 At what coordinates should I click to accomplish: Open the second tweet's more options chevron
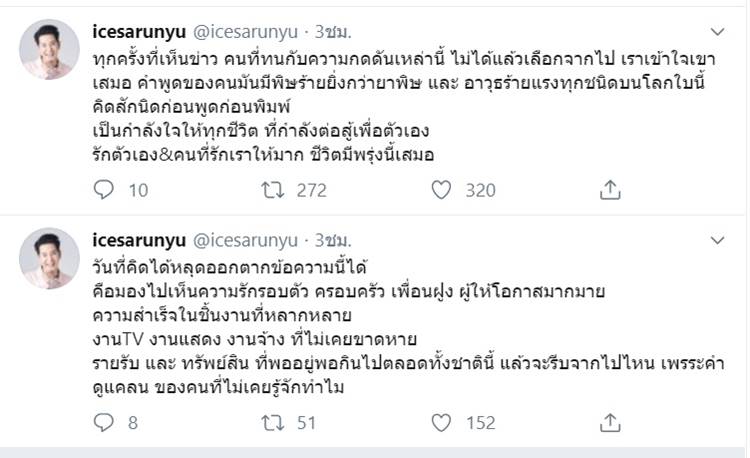pyautogui.click(x=717, y=241)
